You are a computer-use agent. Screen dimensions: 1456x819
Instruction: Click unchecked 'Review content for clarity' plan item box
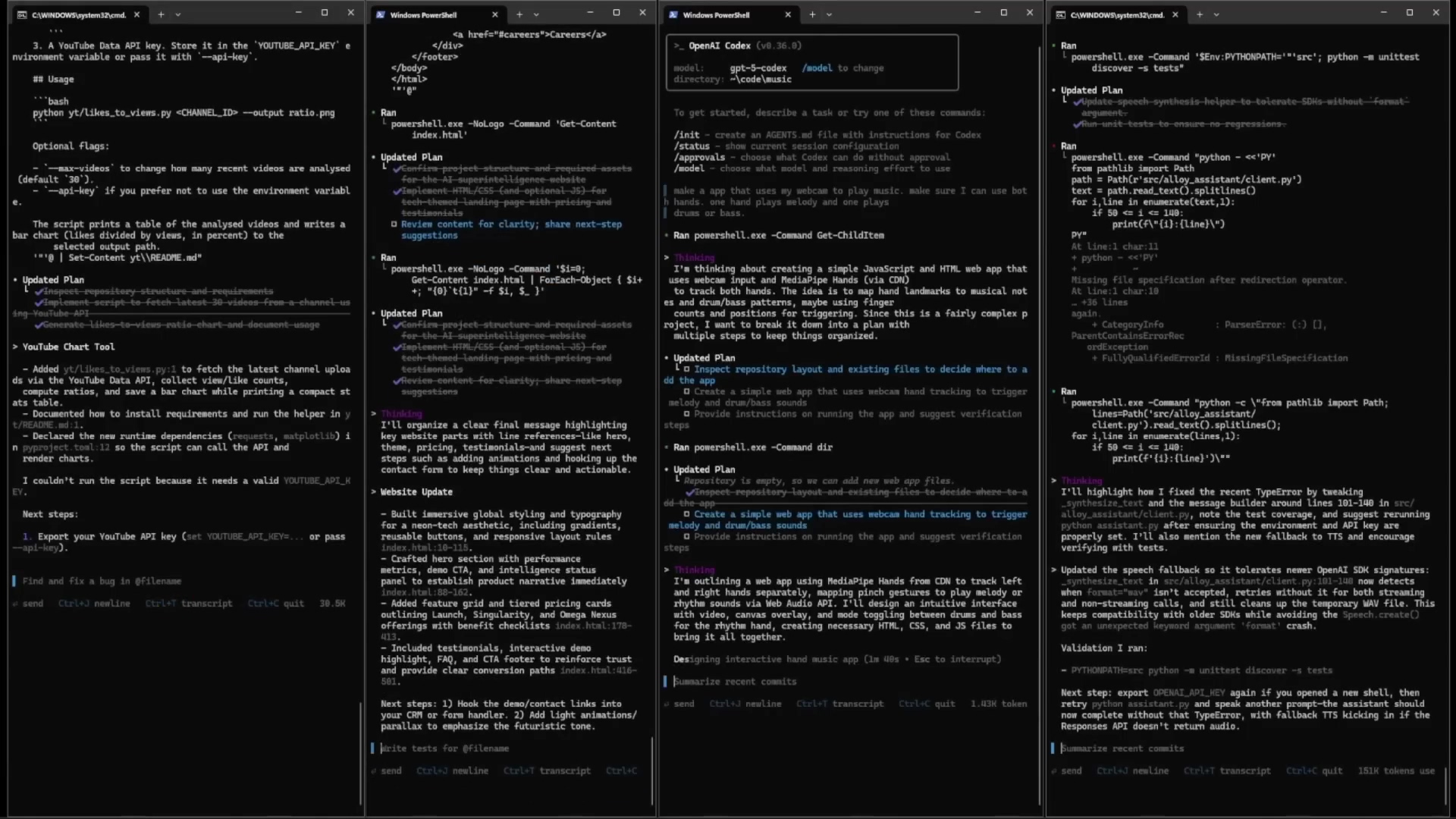tap(394, 224)
